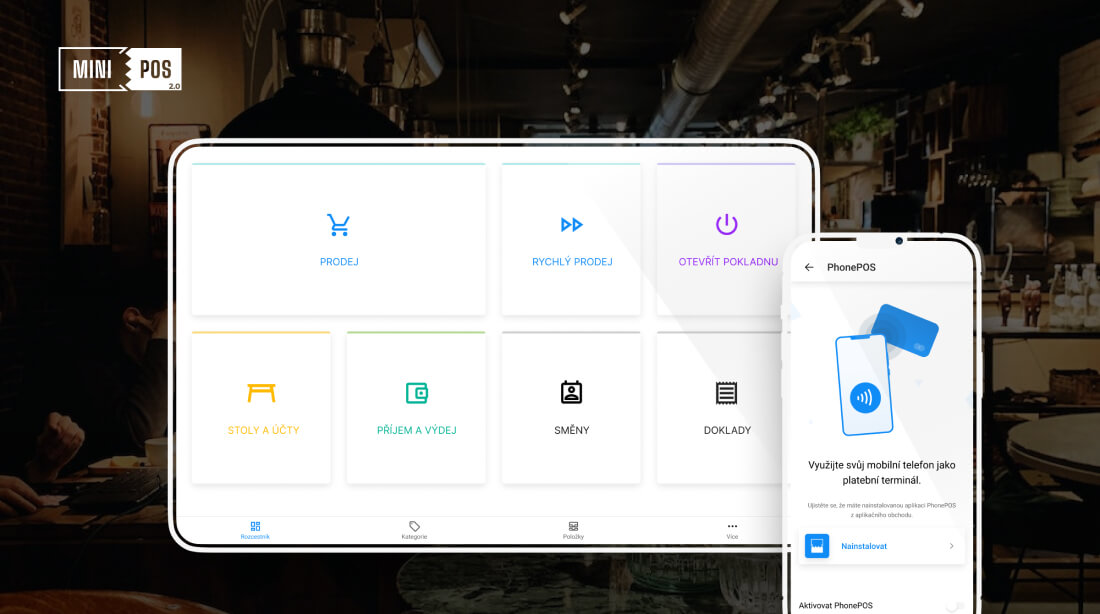1100x614 pixels.
Task: Click the PRODEJ tile label
Action: [339, 262]
